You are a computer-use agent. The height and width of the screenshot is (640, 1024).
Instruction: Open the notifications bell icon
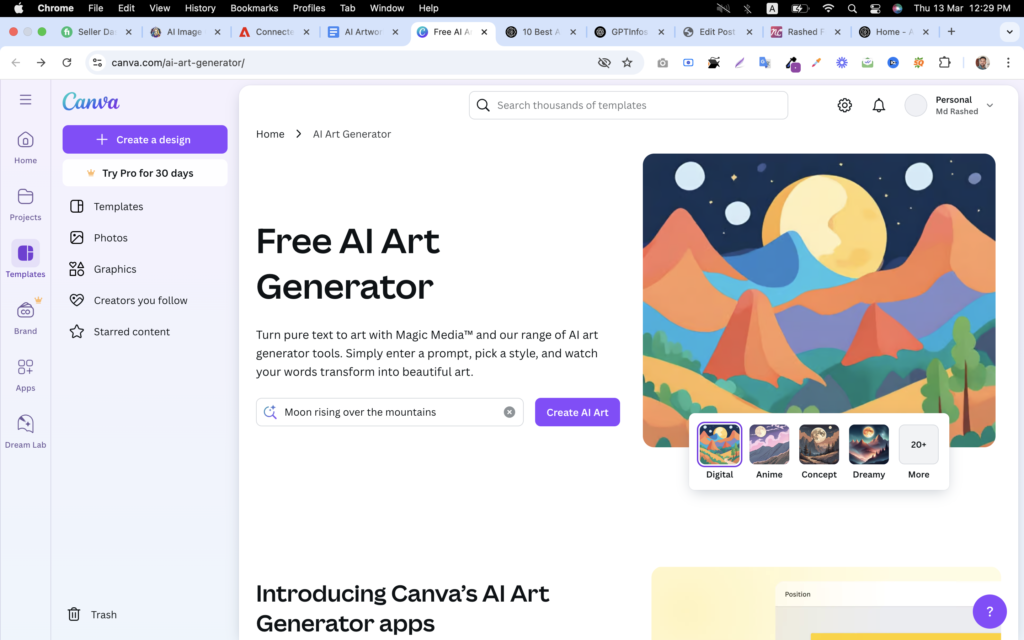pos(878,105)
